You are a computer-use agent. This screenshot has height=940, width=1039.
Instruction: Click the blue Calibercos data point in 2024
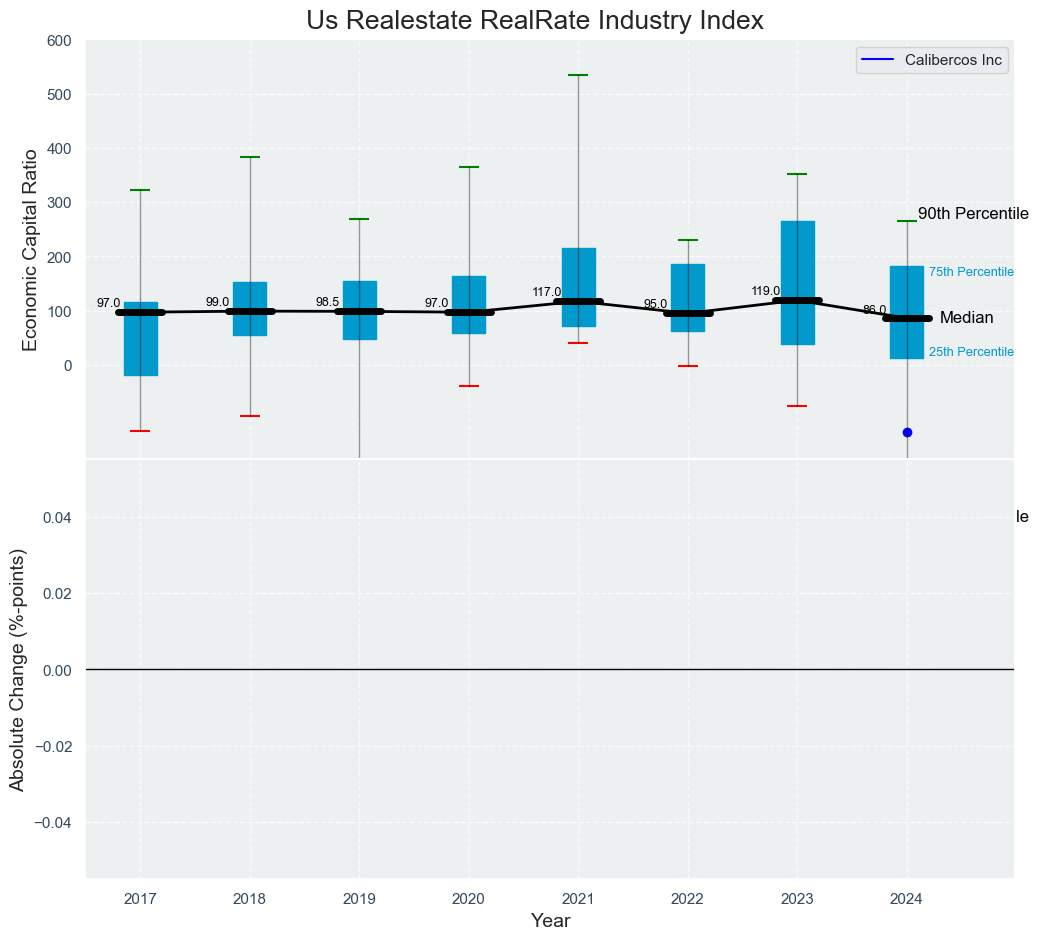point(907,432)
